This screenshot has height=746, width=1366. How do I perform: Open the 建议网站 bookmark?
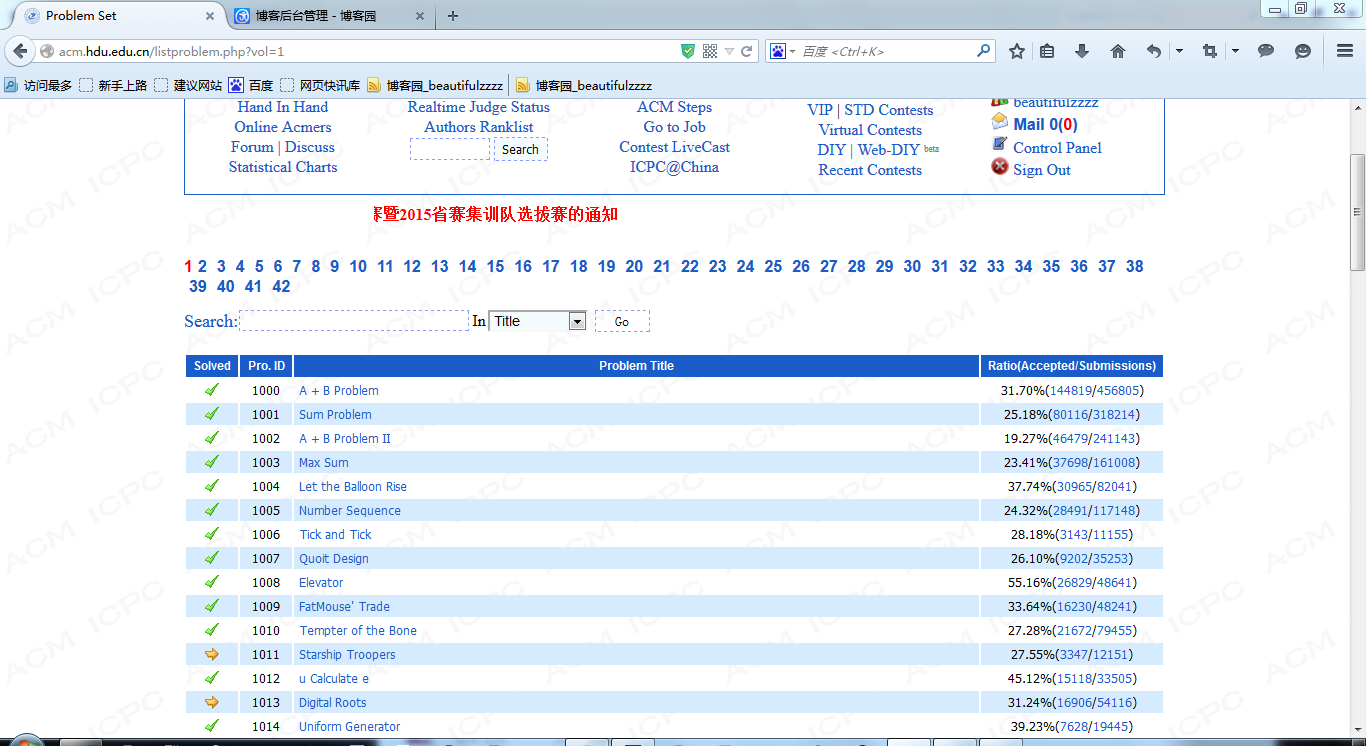[188, 86]
